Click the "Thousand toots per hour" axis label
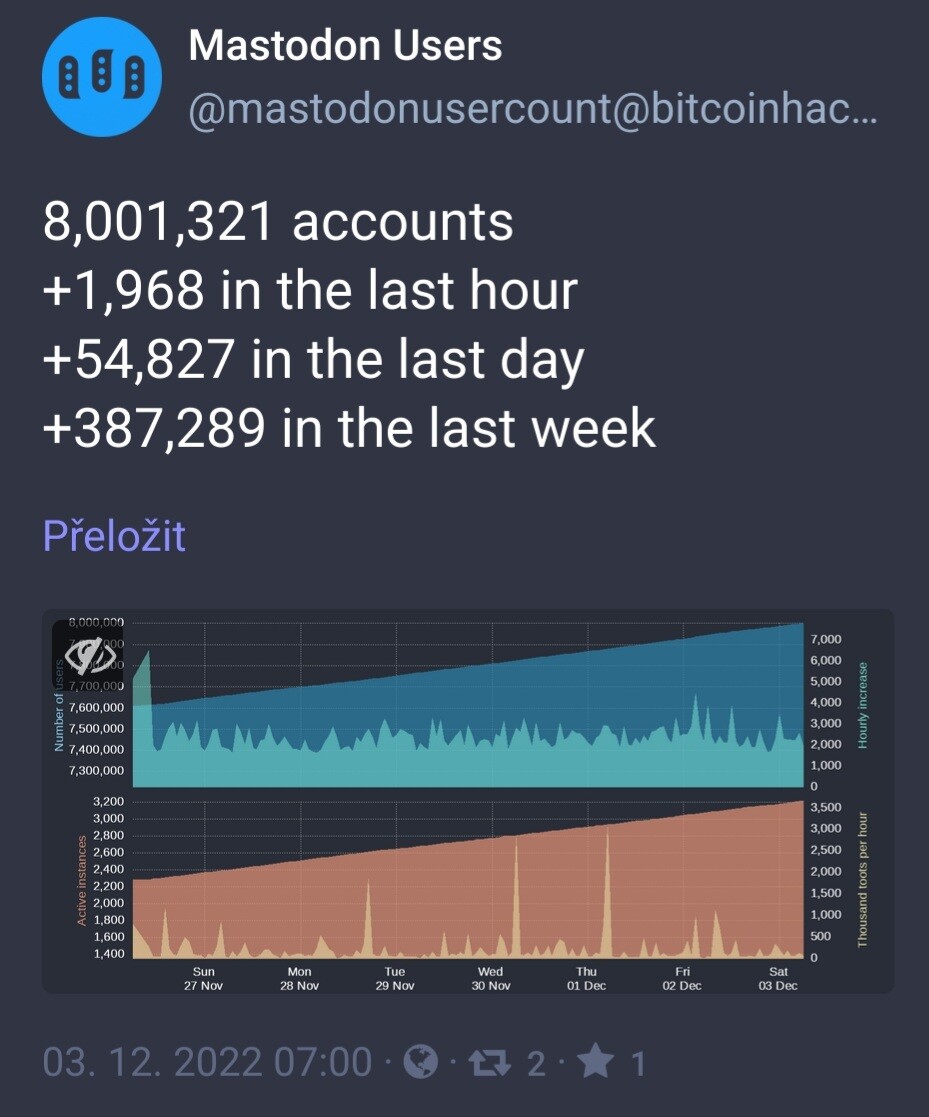Viewport: 929px width, 1117px height. (863, 880)
